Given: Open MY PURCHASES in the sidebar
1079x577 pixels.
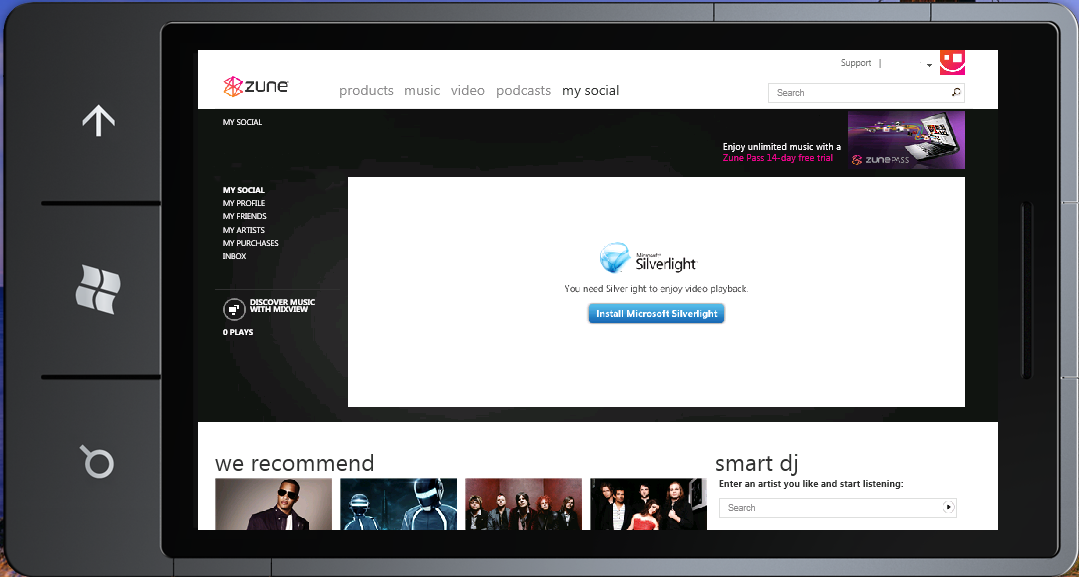Looking at the screenshot, I should coord(250,243).
